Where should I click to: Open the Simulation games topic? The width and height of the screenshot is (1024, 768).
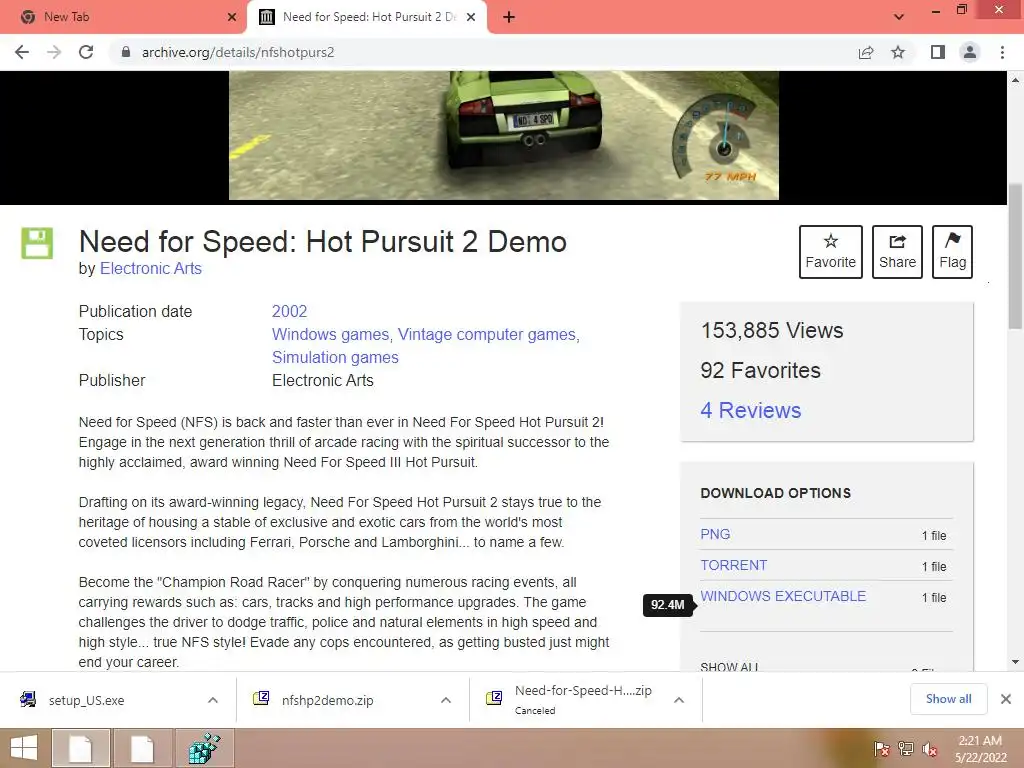(335, 357)
